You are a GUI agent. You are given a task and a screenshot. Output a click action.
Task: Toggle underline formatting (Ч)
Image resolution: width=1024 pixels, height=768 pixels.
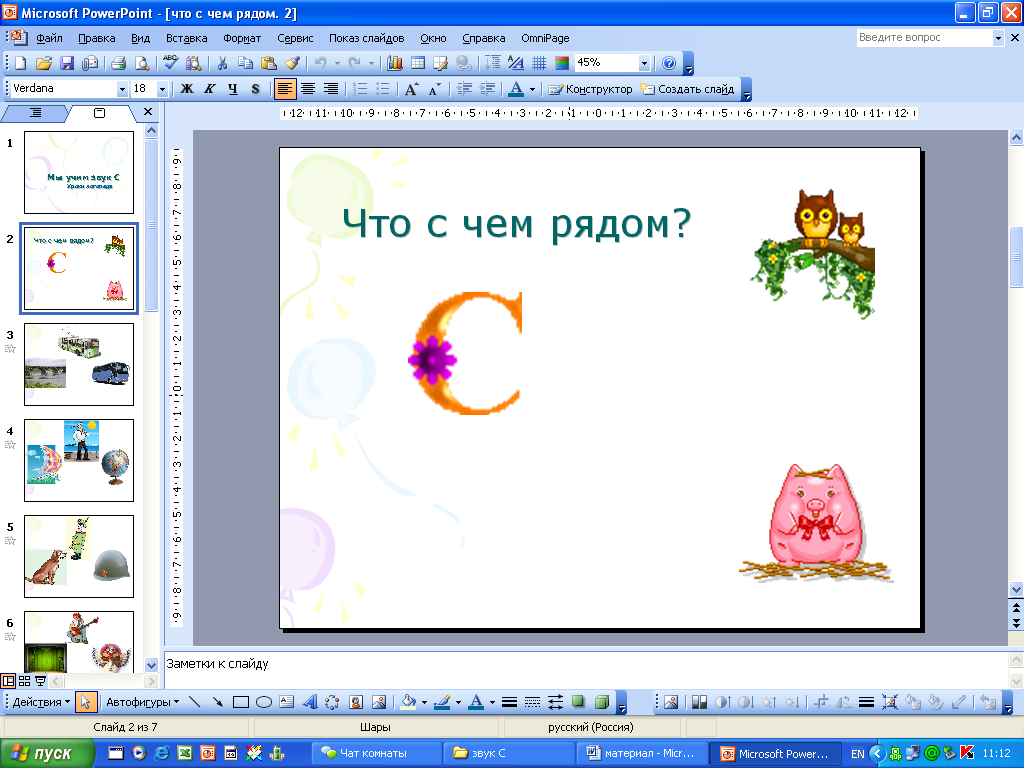pyautogui.click(x=232, y=89)
